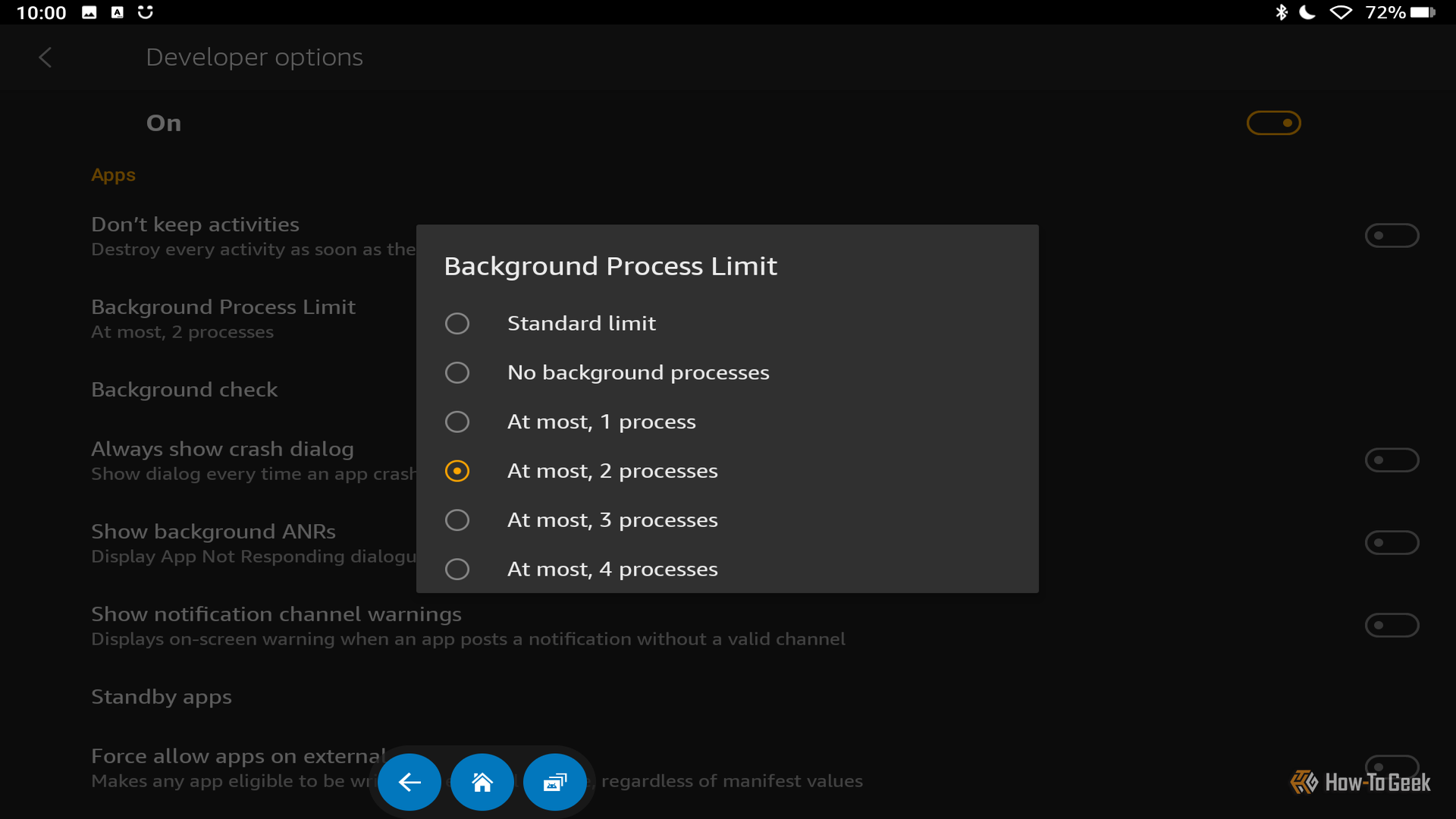
Task: Toggle Show notification channel warnings switch
Action: 1392,626
